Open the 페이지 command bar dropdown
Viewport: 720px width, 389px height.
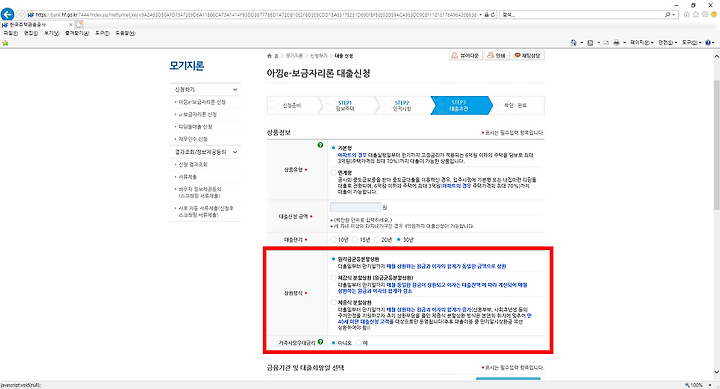click(x=642, y=42)
